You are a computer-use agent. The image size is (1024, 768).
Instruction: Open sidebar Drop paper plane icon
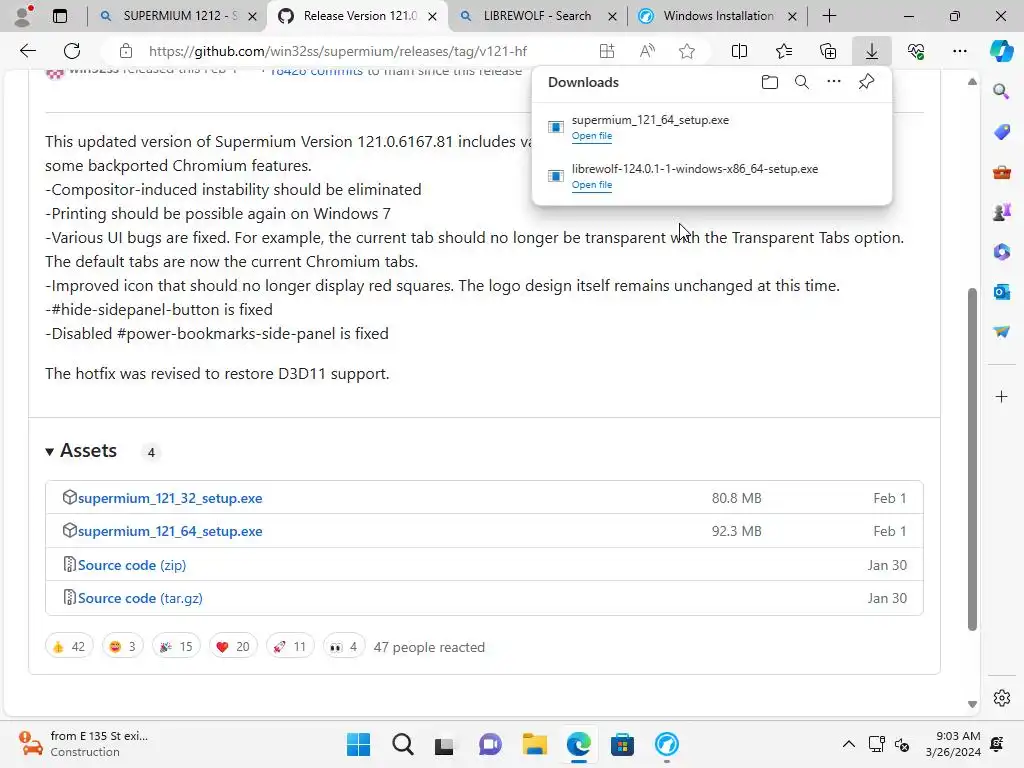pos(1001,332)
